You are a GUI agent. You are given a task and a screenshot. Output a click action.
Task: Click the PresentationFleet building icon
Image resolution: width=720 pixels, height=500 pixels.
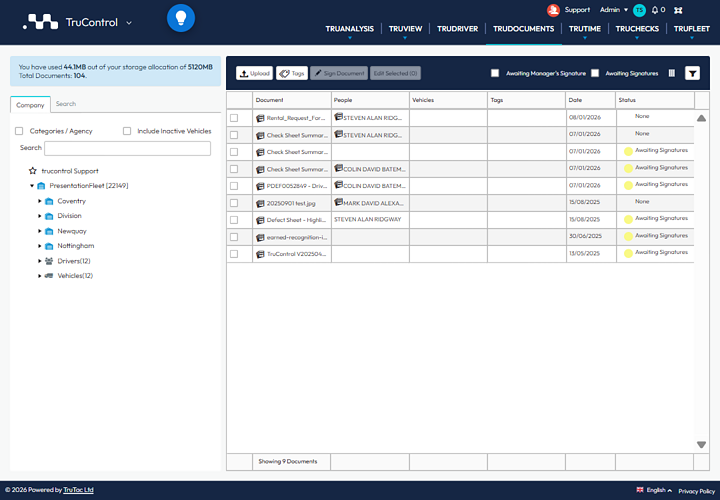tap(41, 186)
